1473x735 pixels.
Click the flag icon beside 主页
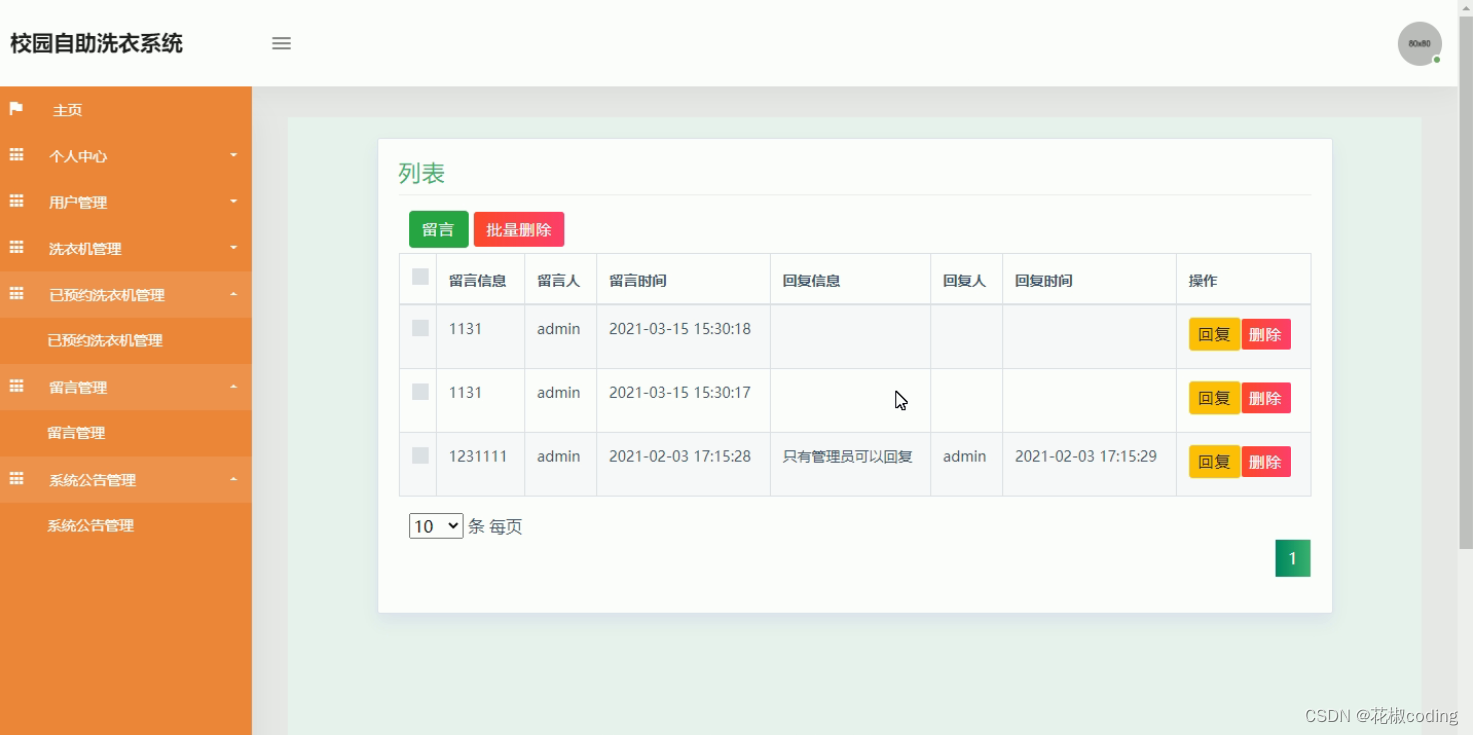coord(16,108)
